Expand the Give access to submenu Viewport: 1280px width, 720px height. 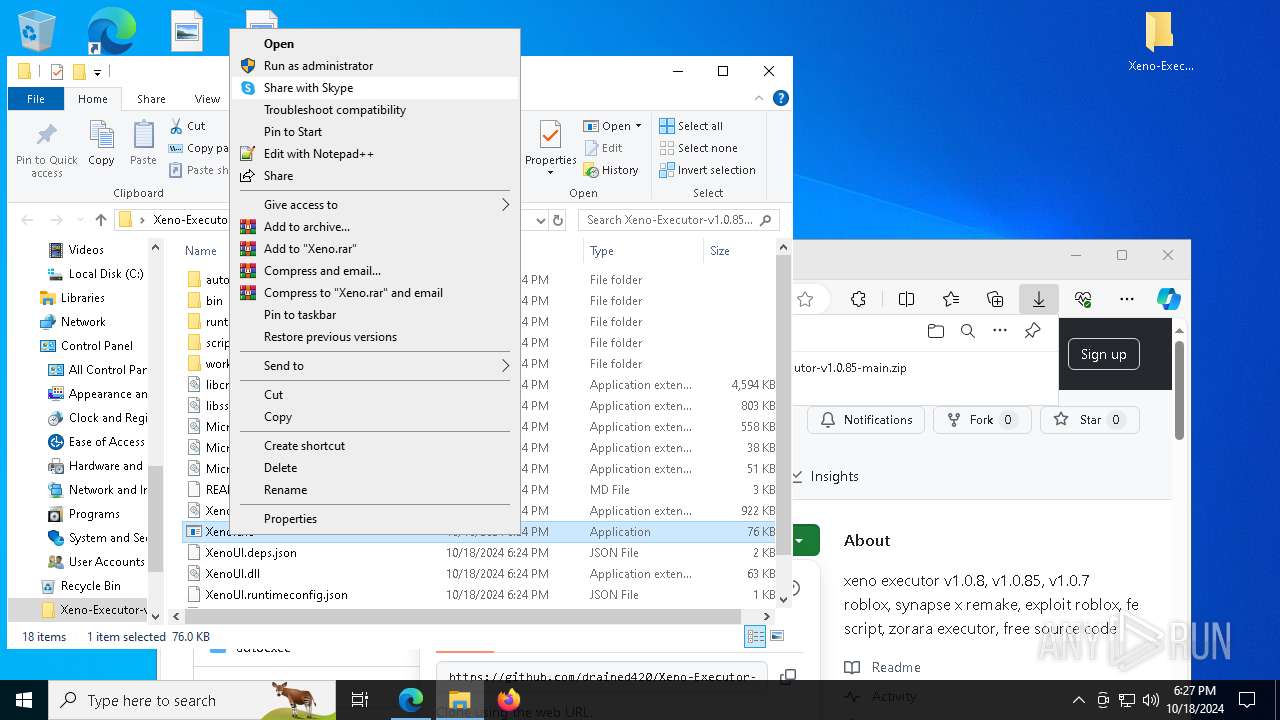coord(374,205)
